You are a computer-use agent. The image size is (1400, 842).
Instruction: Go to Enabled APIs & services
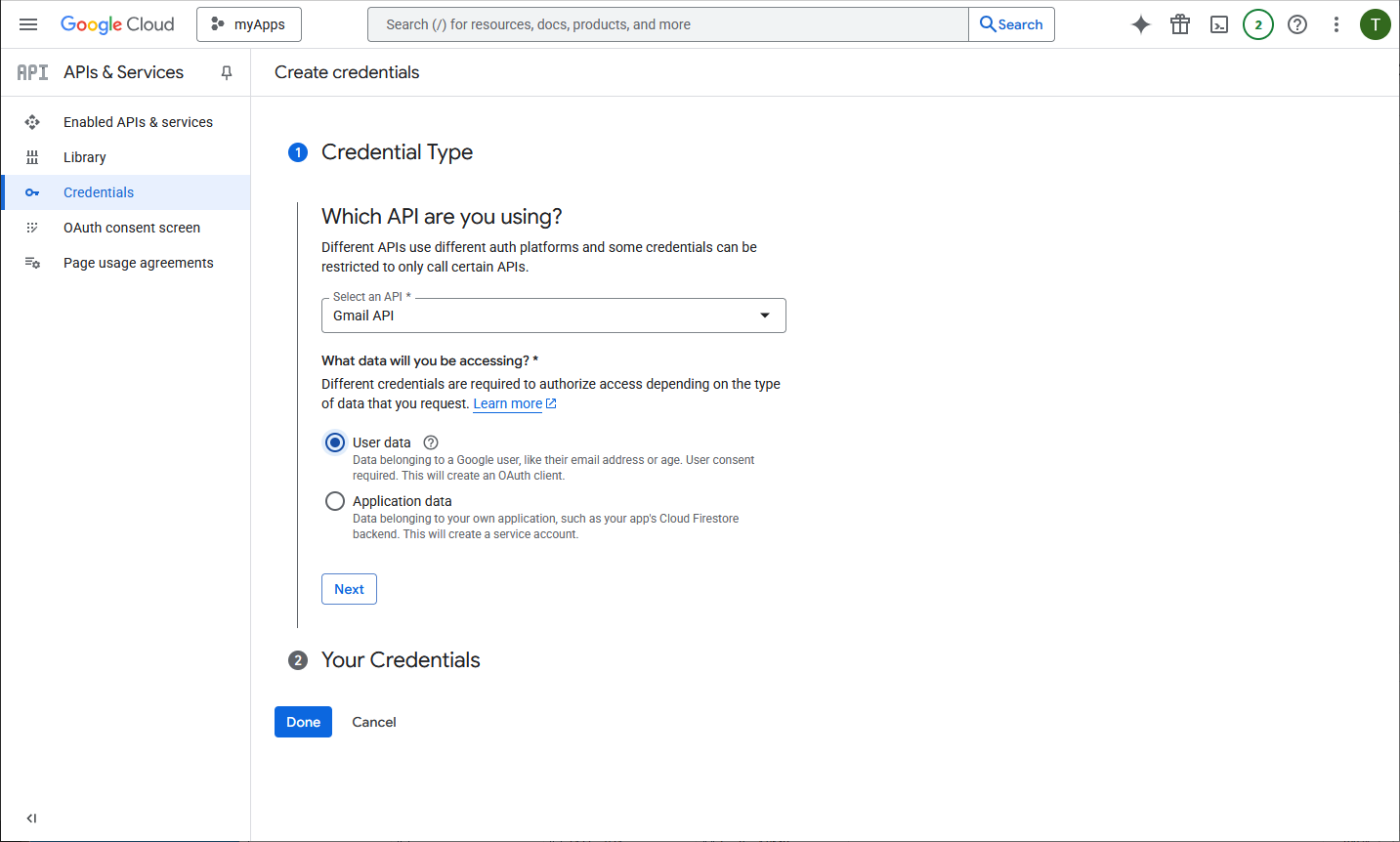138,122
